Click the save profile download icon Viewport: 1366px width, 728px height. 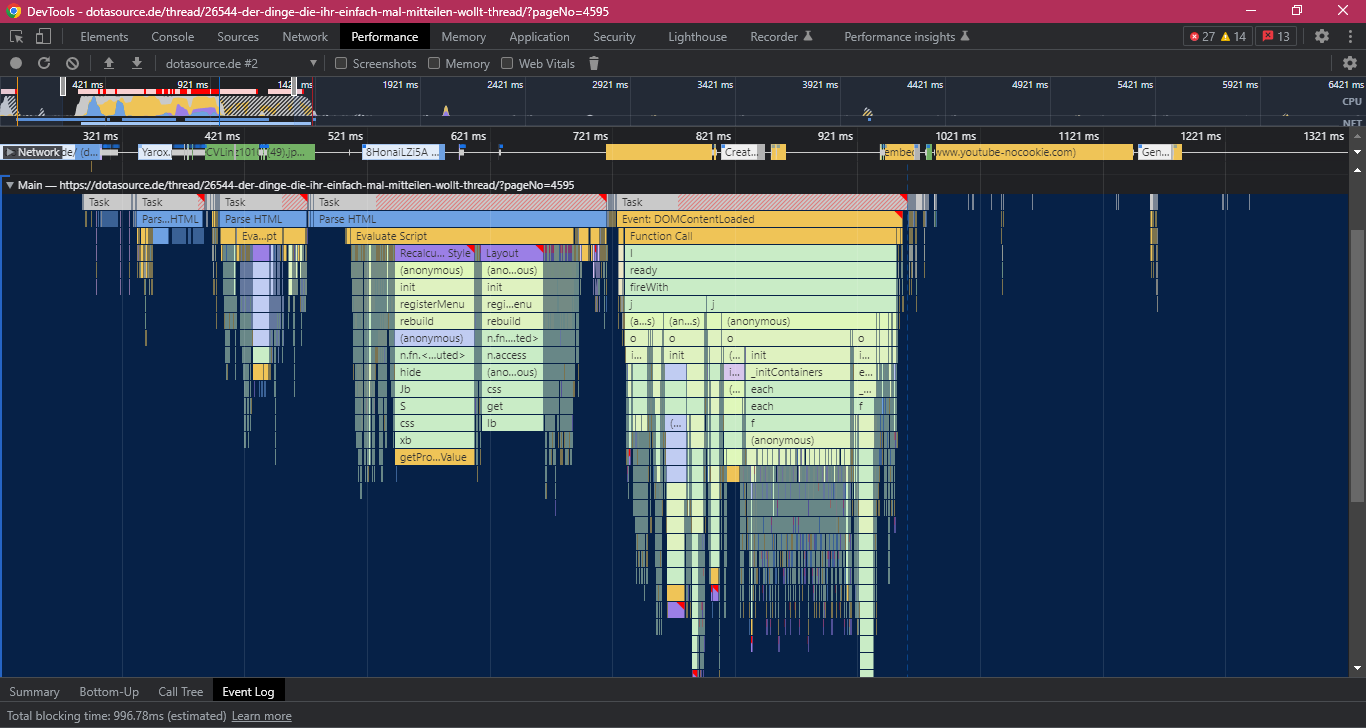(137, 63)
